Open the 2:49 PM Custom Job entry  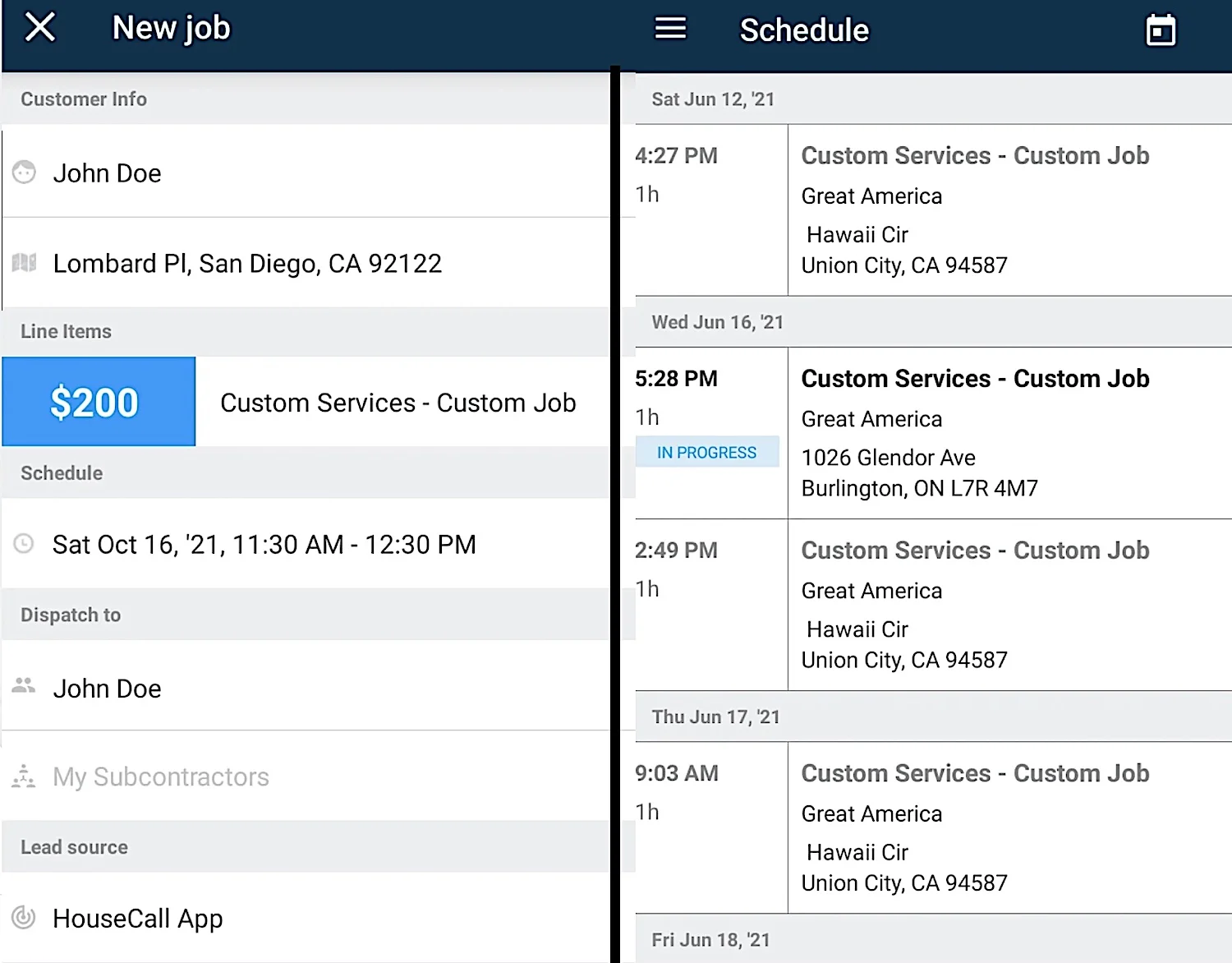point(933,605)
